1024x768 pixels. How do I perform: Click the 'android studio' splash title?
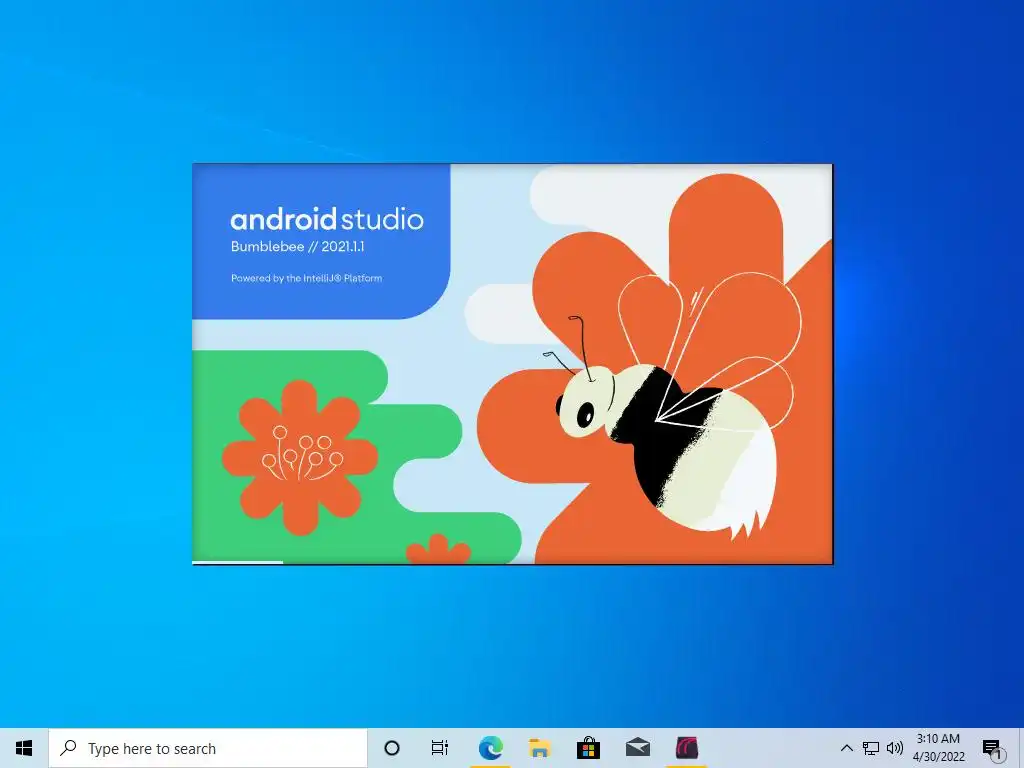(x=327, y=219)
